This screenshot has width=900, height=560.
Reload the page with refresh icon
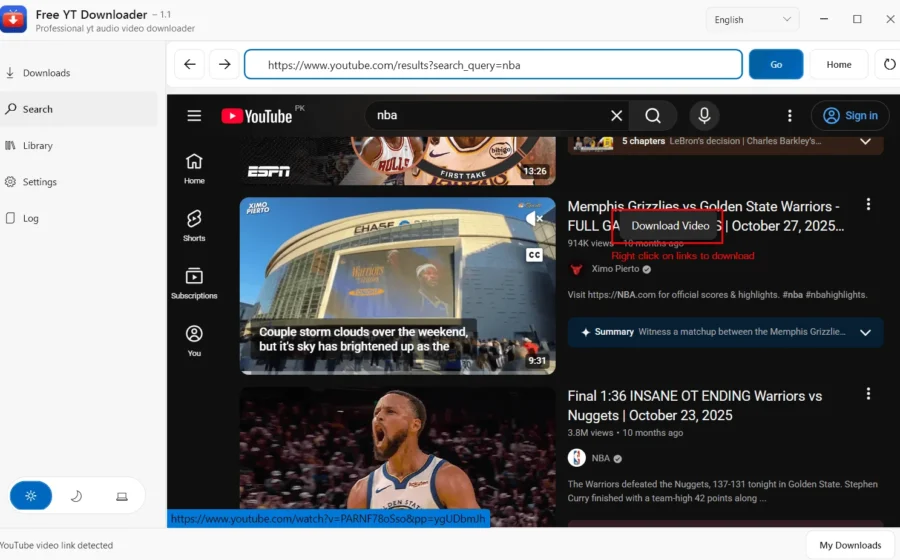click(x=889, y=64)
